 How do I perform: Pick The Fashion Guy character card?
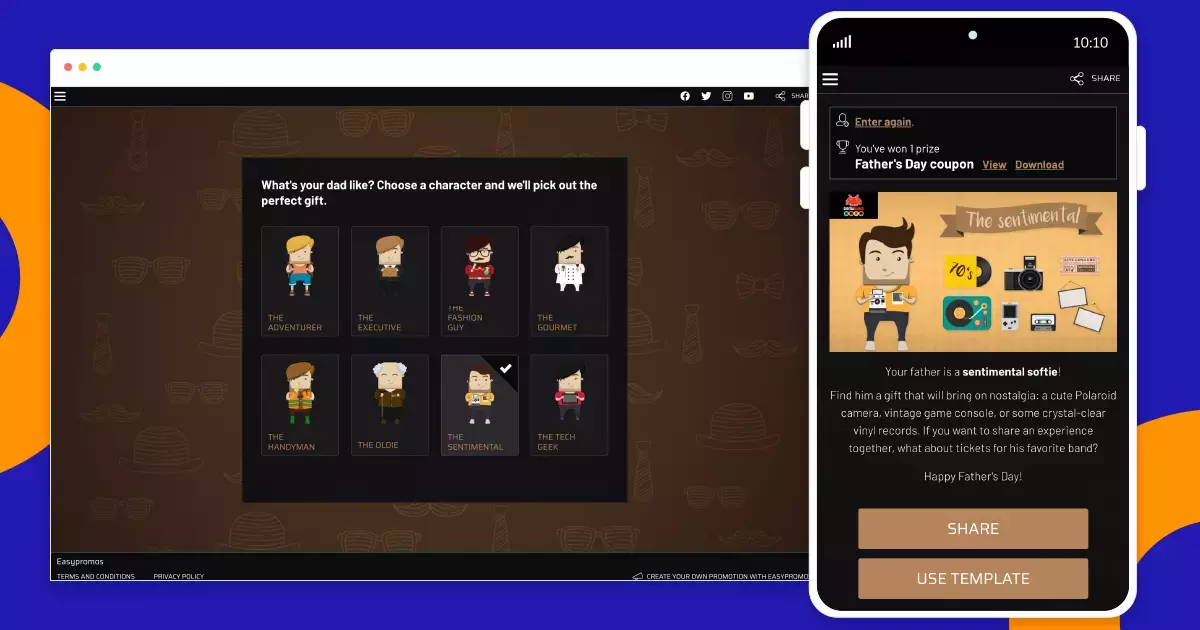pyautogui.click(x=480, y=281)
